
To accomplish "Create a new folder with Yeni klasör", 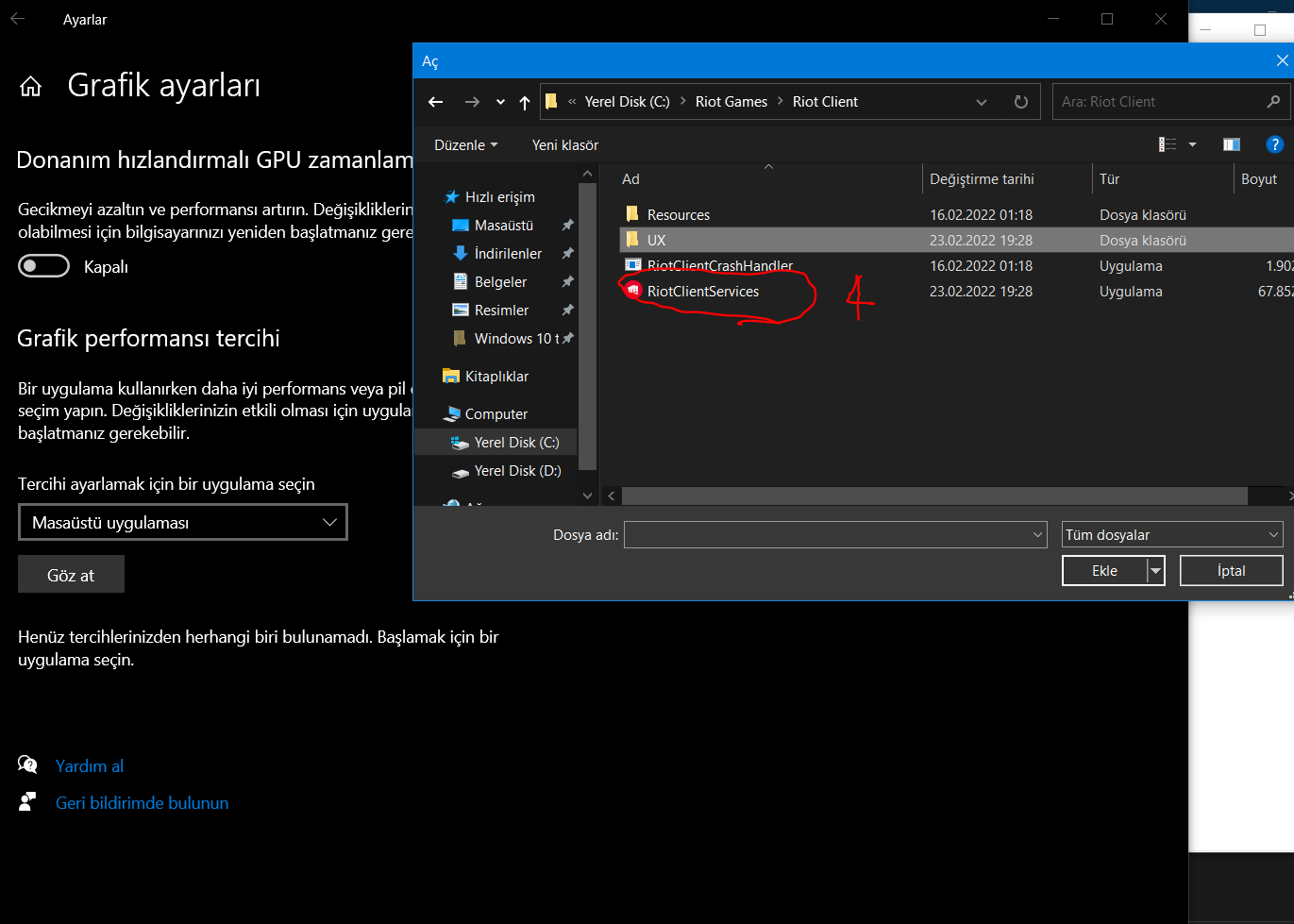I will pyautogui.click(x=565, y=145).
